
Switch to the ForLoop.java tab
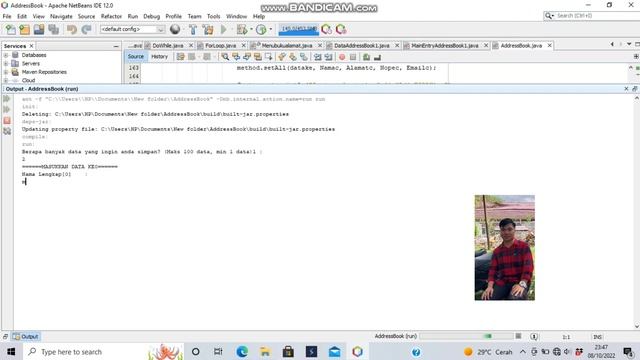[220, 46]
